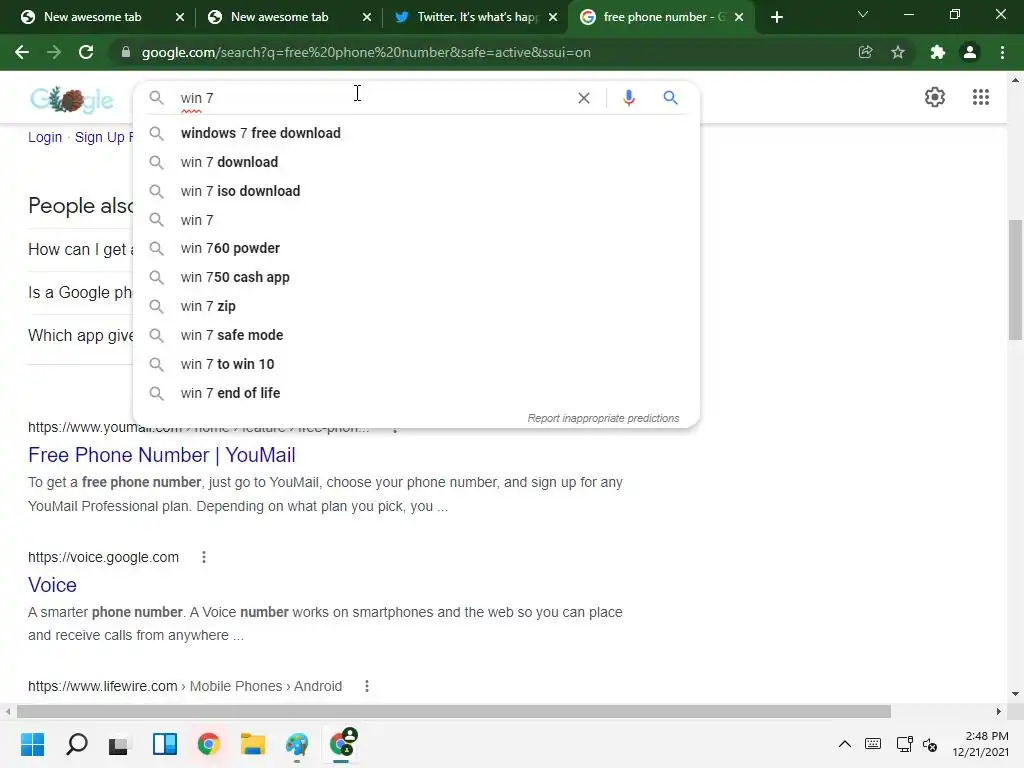Click the Login link
1024x768 pixels.
pyautogui.click(x=45, y=137)
